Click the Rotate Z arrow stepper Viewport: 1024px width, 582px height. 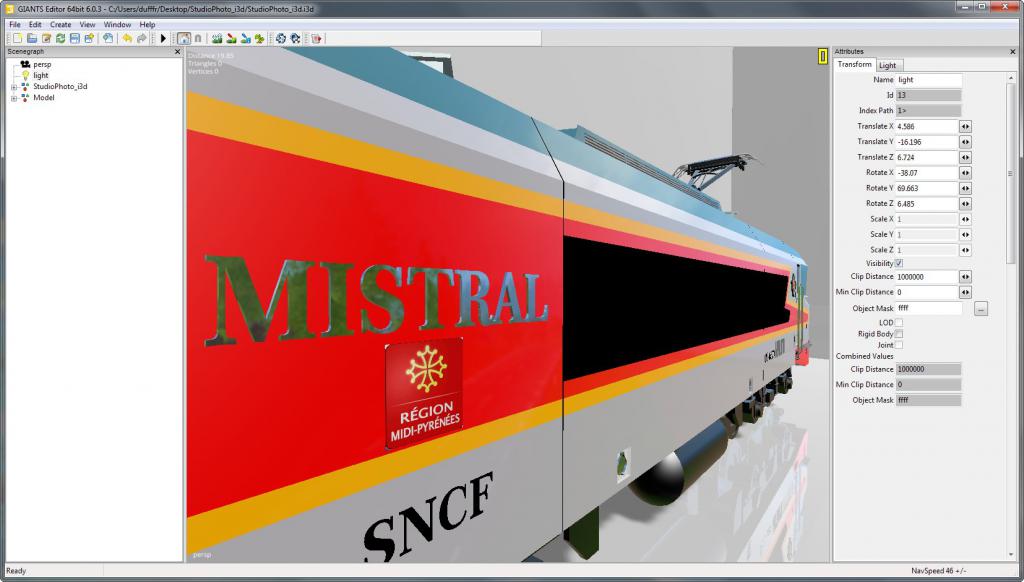coord(965,204)
